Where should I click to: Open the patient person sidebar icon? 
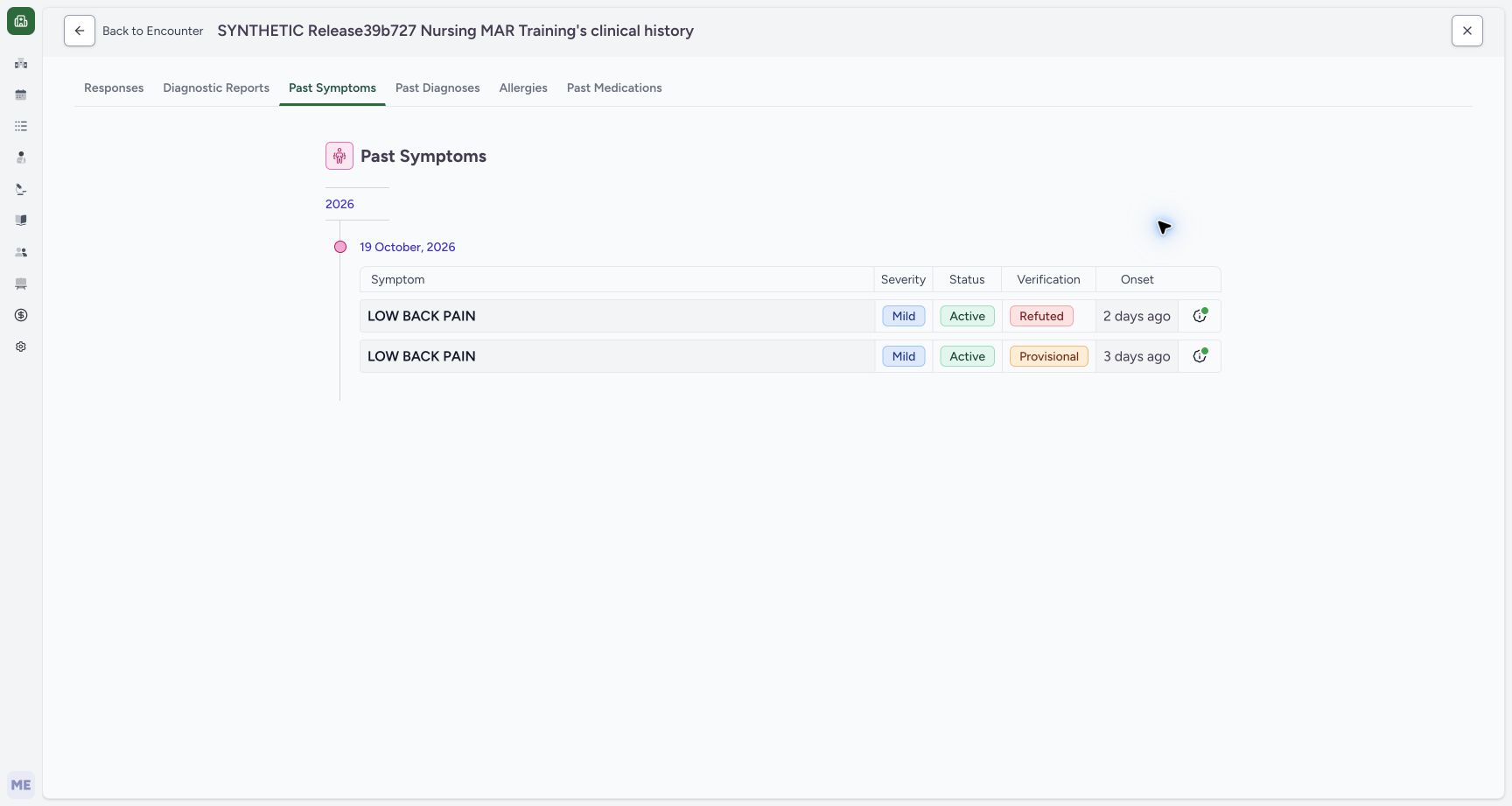pos(21,158)
